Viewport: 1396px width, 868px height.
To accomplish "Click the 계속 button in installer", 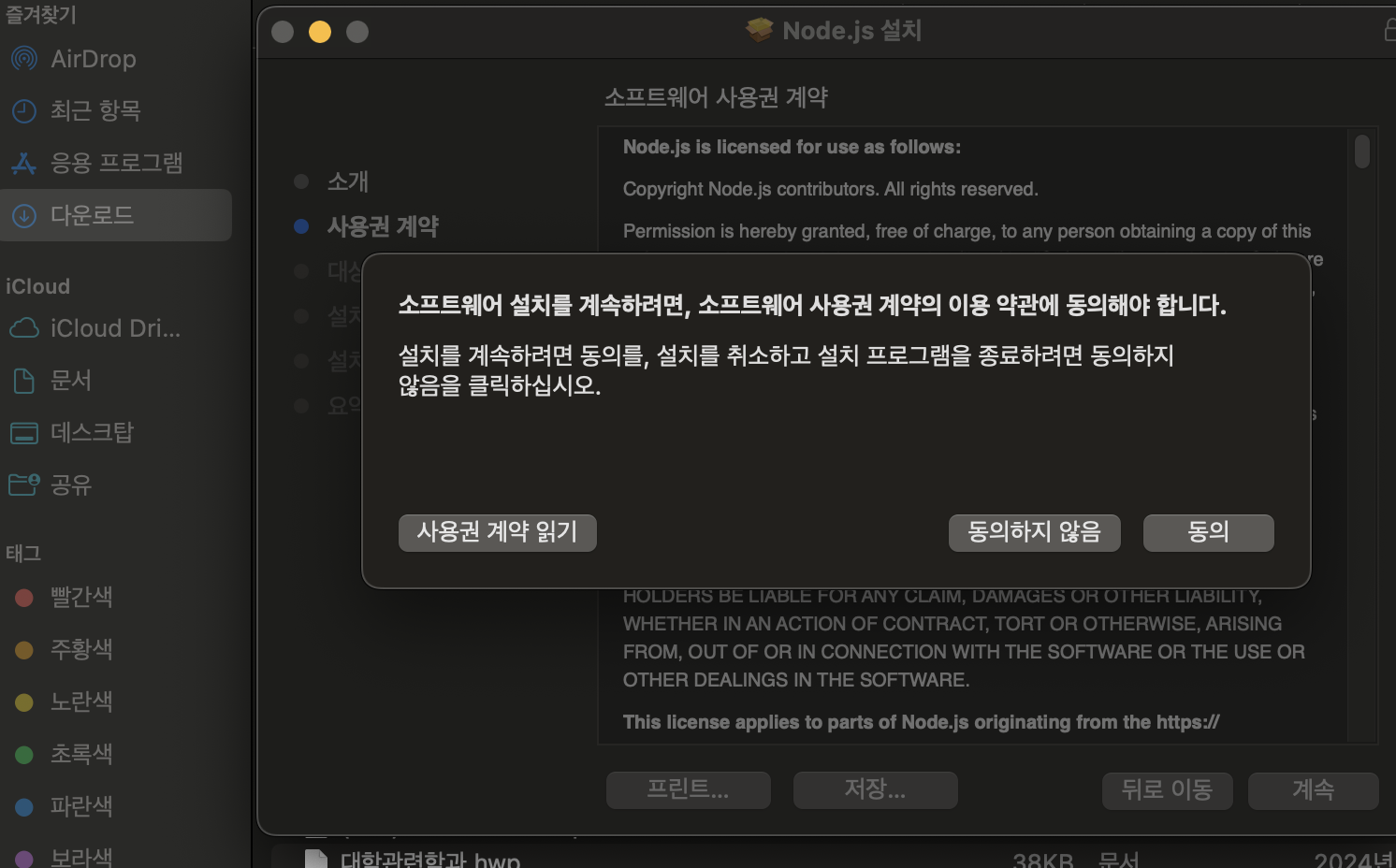I will (x=1313, y=790).
